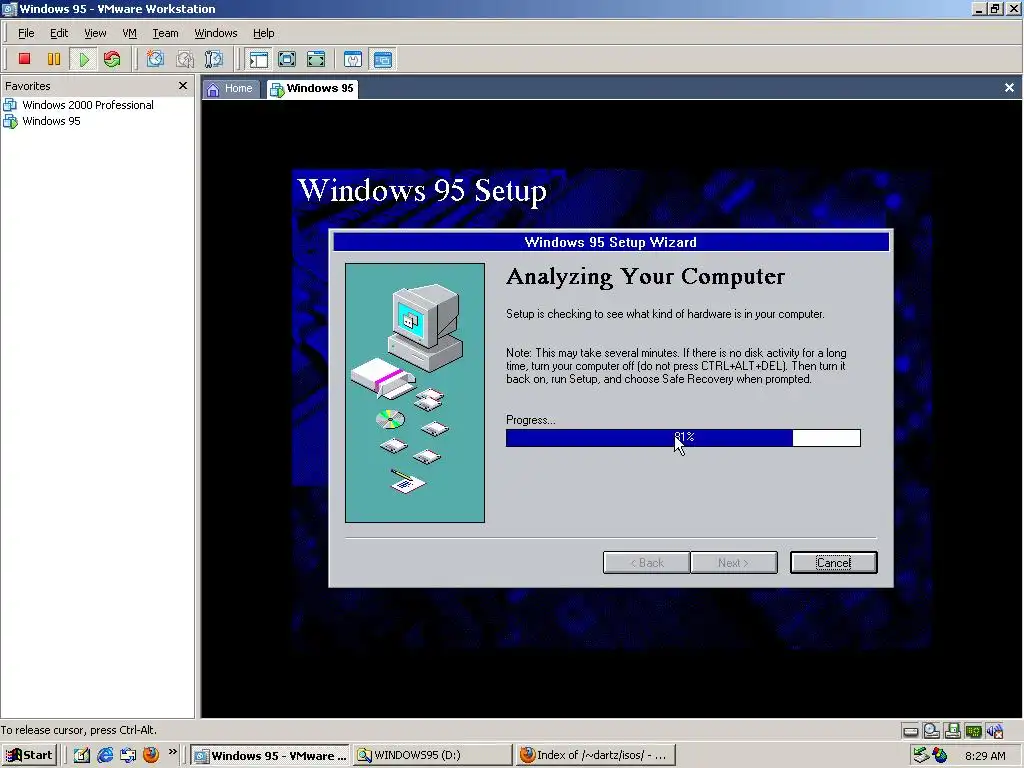Close the current VM tab with X
Viewport: 1024px width, 768px height.
1009,88
